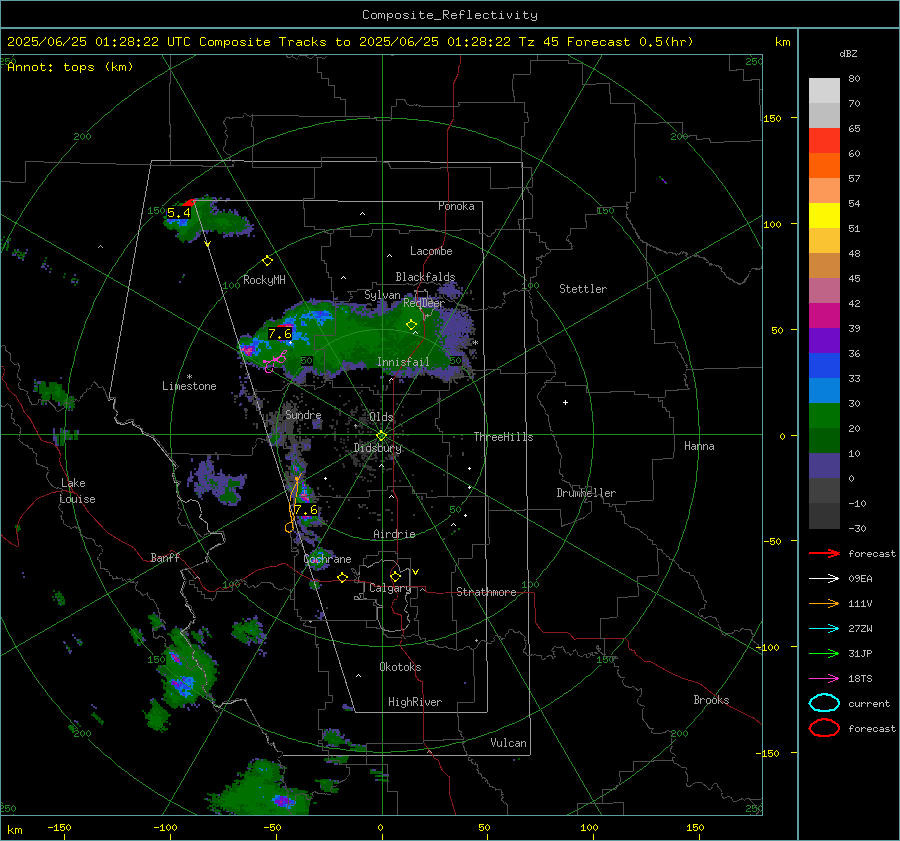Click the Airdrie city label
The image size is (900, 841).
tap(394, 534)
